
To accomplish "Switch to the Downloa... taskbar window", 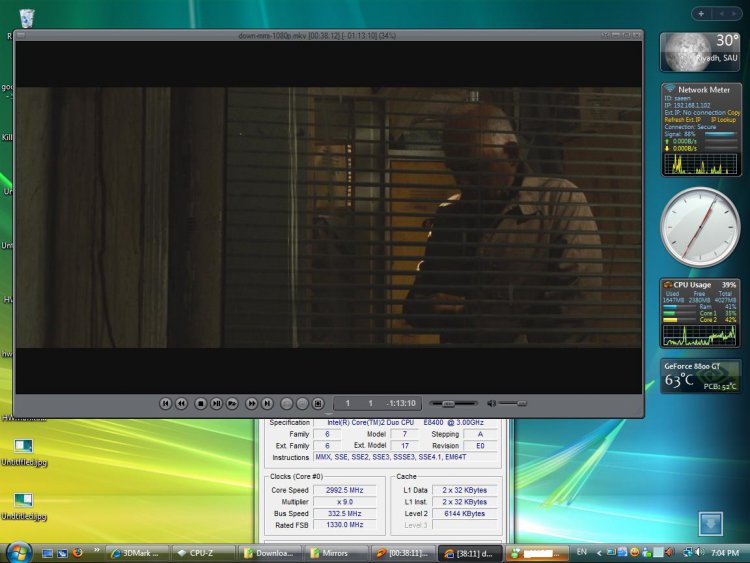I will click(270, 553).
